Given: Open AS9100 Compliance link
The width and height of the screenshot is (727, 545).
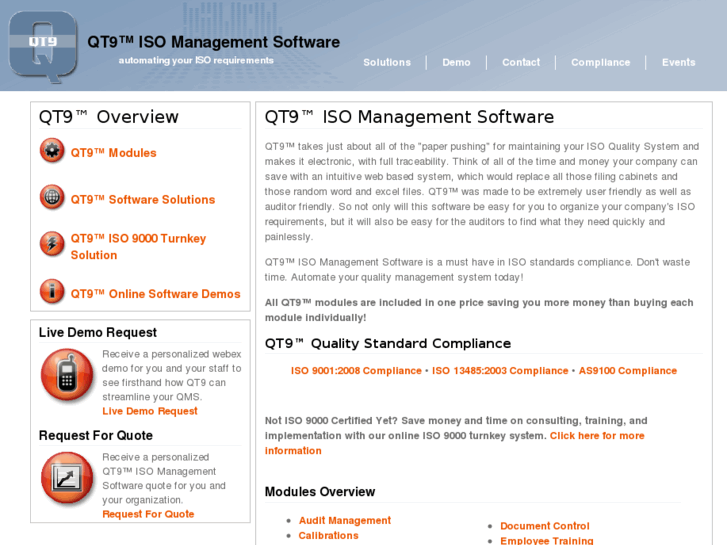Looking at the screenshot, I should 628,371.
